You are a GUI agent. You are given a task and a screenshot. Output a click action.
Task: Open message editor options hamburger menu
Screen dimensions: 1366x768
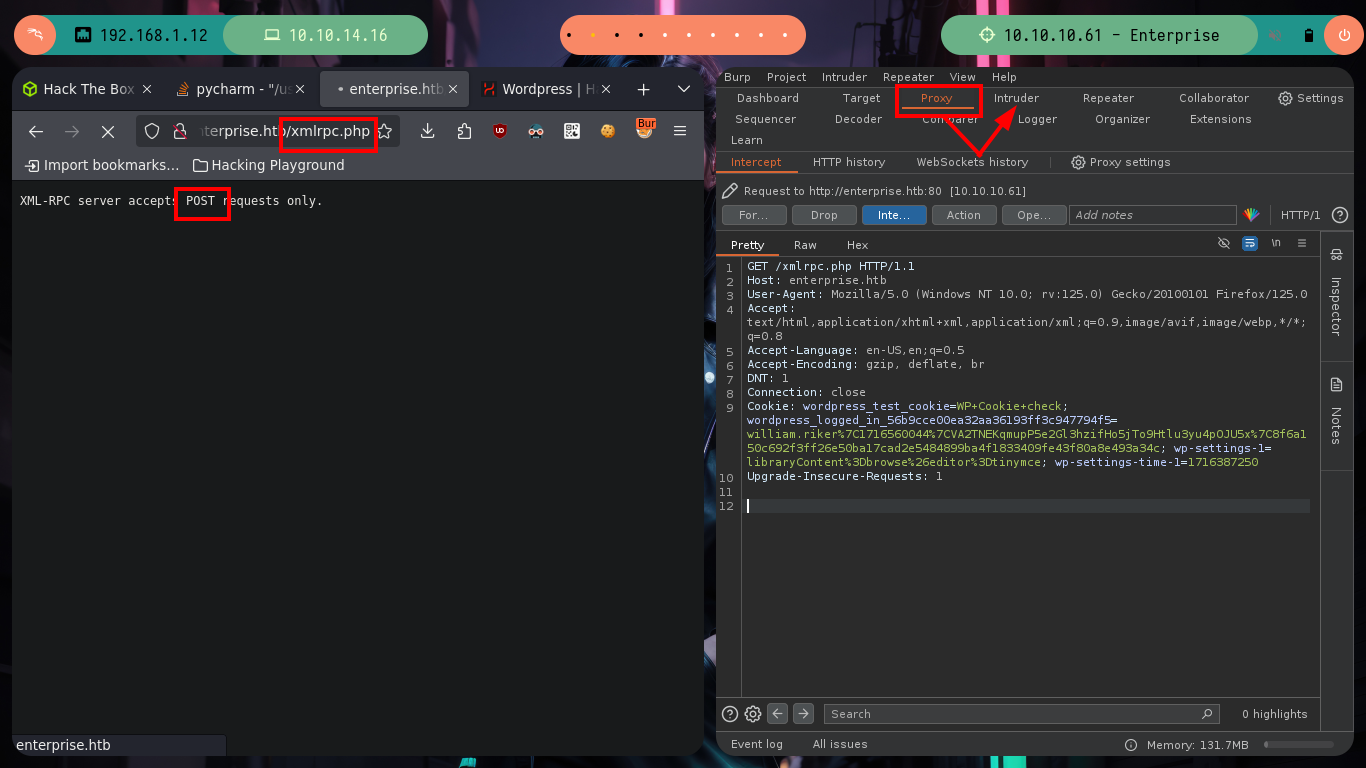click(x=1302, y=243)
